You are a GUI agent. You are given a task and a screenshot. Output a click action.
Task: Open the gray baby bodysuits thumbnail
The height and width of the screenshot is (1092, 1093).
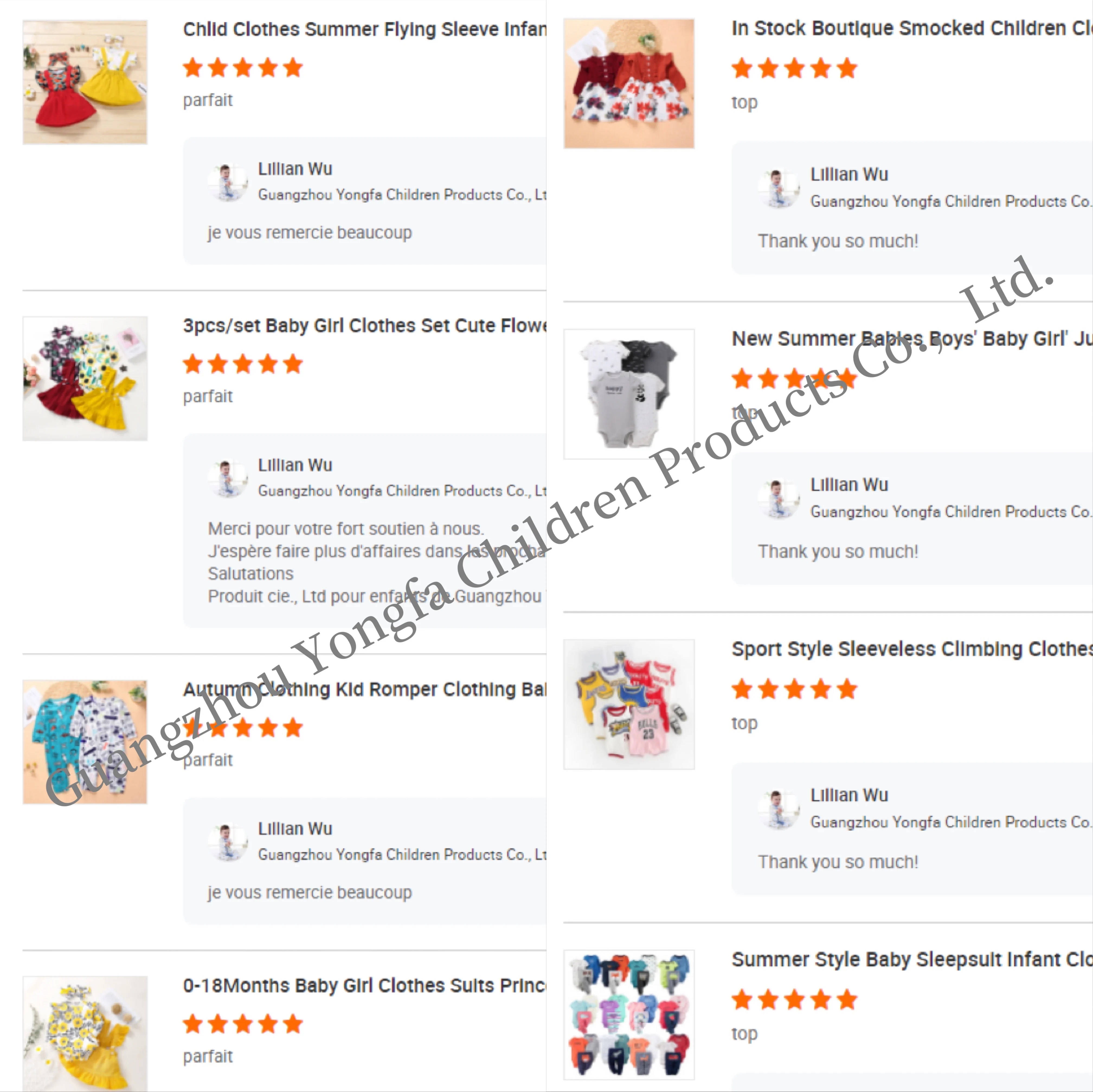(x=629, y=394)
